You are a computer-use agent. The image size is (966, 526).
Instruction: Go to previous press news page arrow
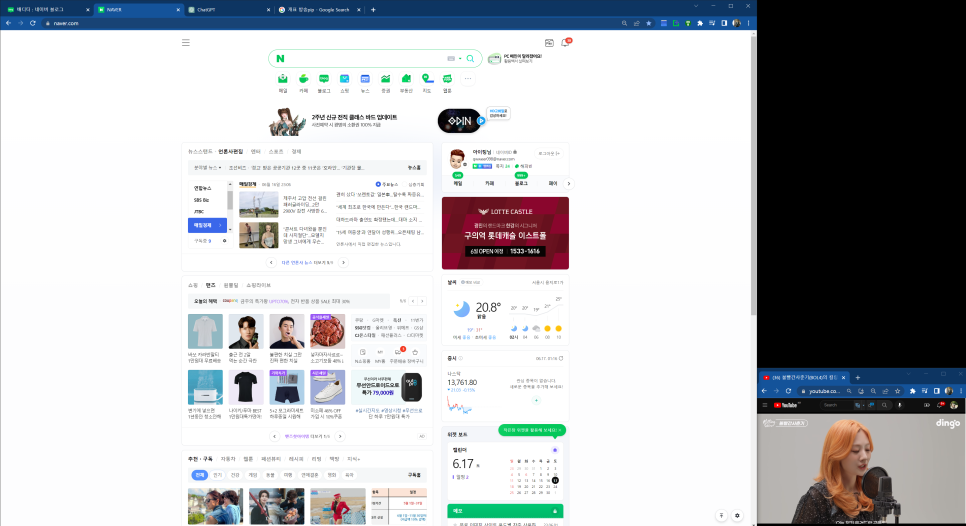tap(271, 262)
